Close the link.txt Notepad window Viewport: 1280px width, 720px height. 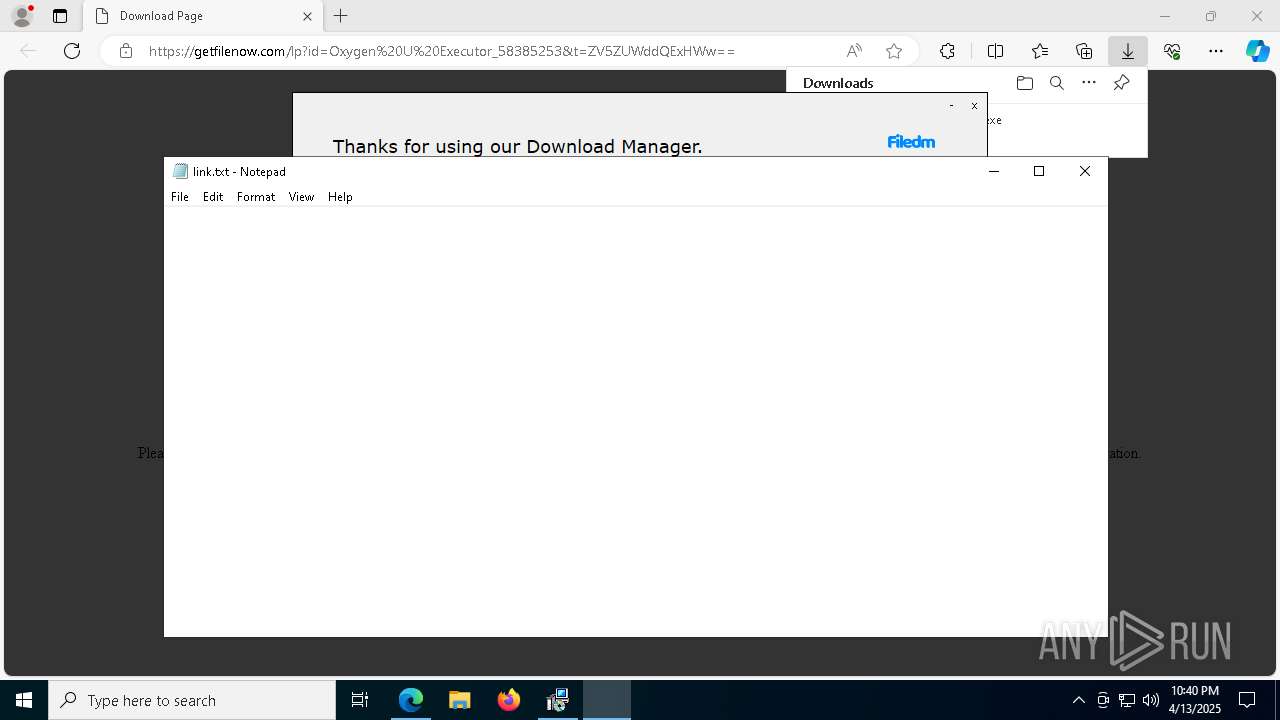coord(1085,171)
